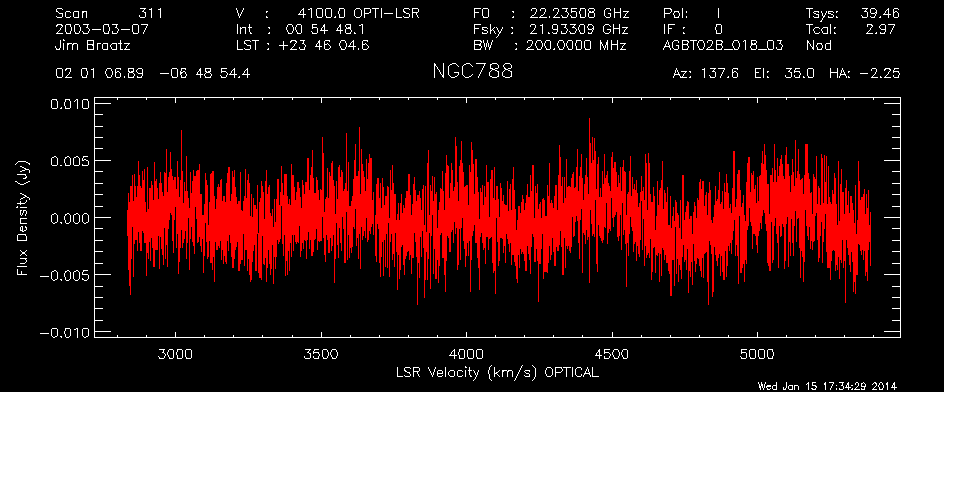Click the observation date 2003-03-07
This screenshot has width=962, height=490.
tap(102, 29)
